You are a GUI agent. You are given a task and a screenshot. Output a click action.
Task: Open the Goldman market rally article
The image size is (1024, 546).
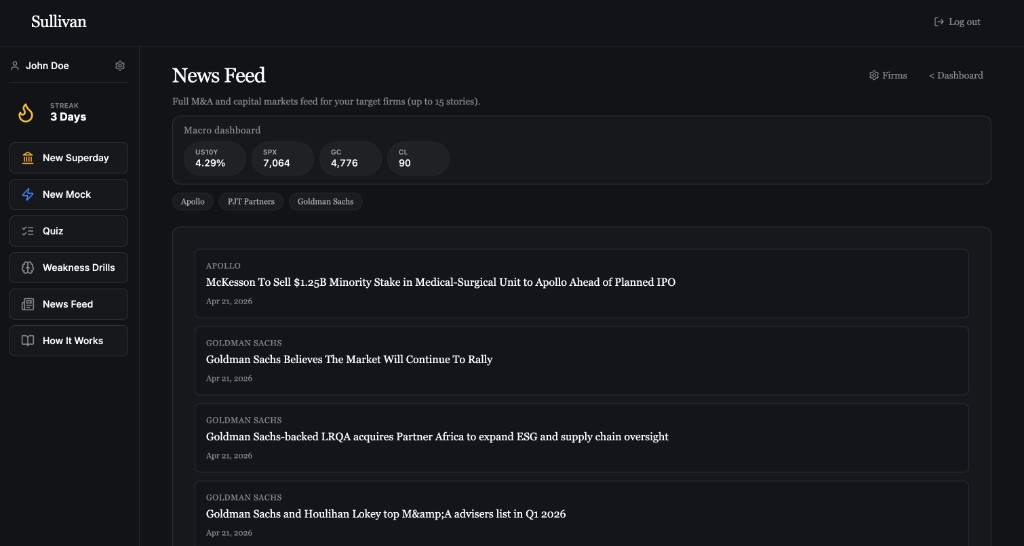pos(349,359)
